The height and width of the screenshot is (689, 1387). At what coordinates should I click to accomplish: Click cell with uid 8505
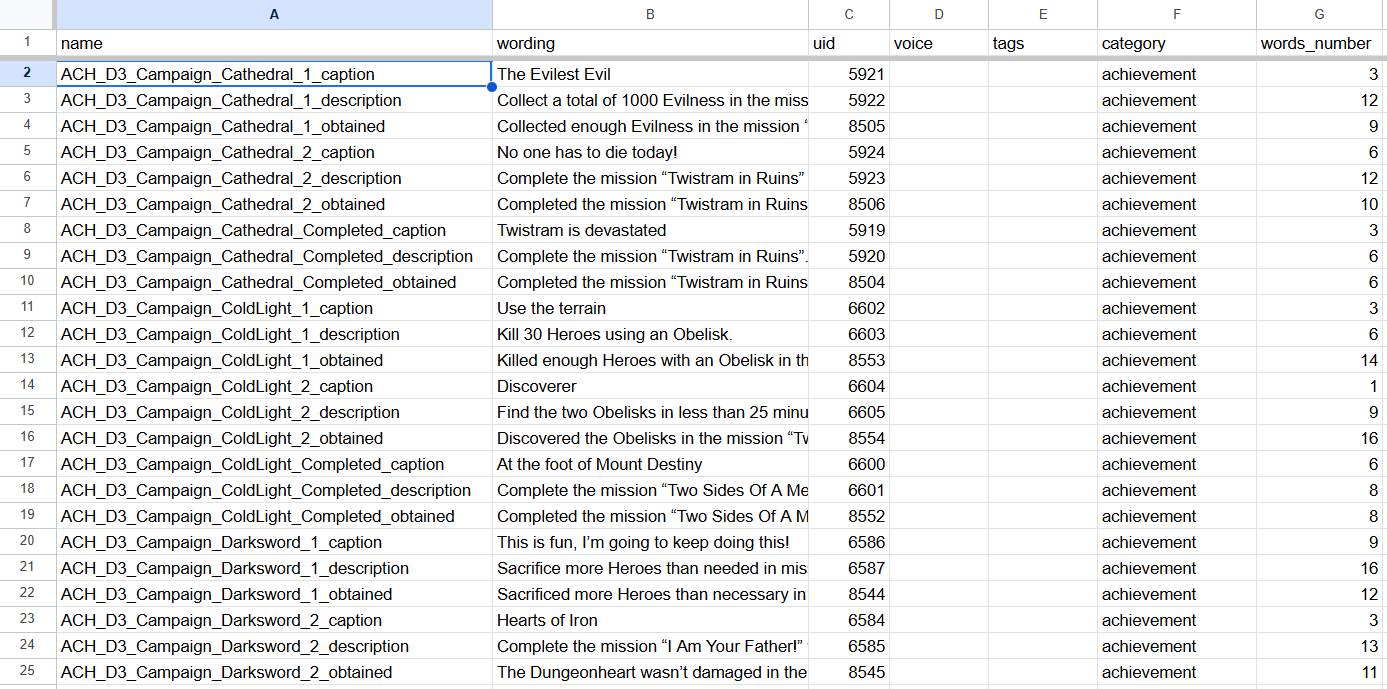[x=848, y=126]
